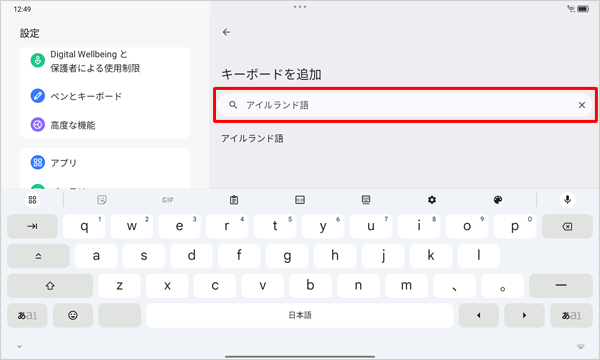
Task: Click the purple advanced features icon
Action: point(38,125)
